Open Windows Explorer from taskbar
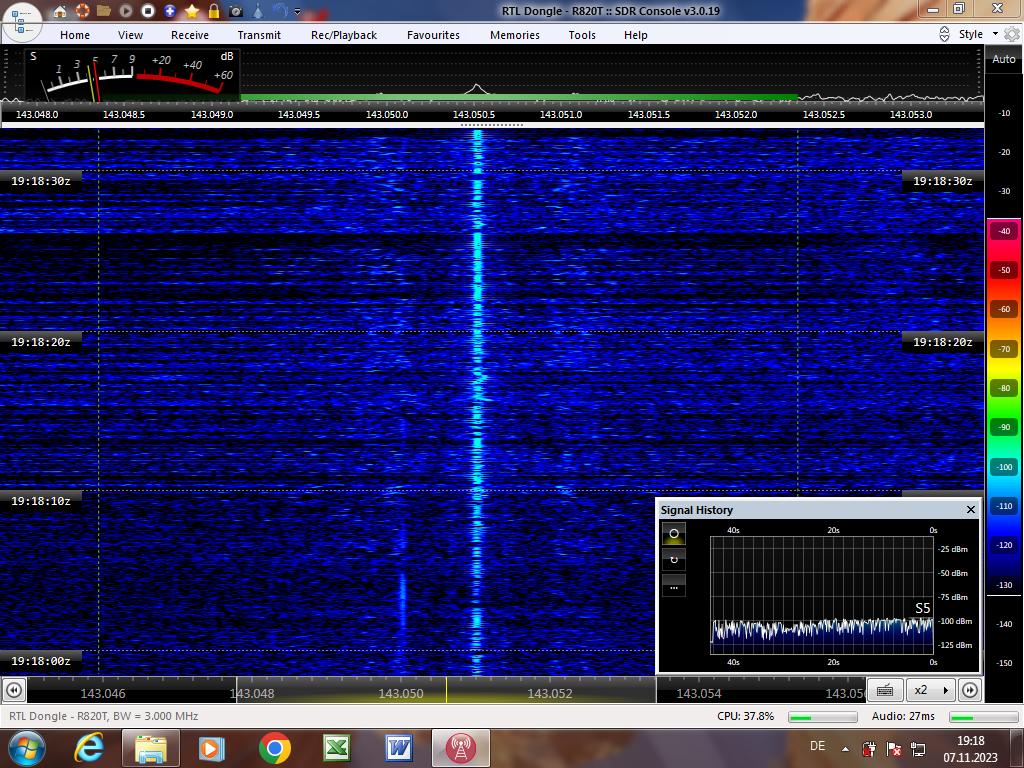The height and width of the screenshot is (768, 1024). point(151,748)
